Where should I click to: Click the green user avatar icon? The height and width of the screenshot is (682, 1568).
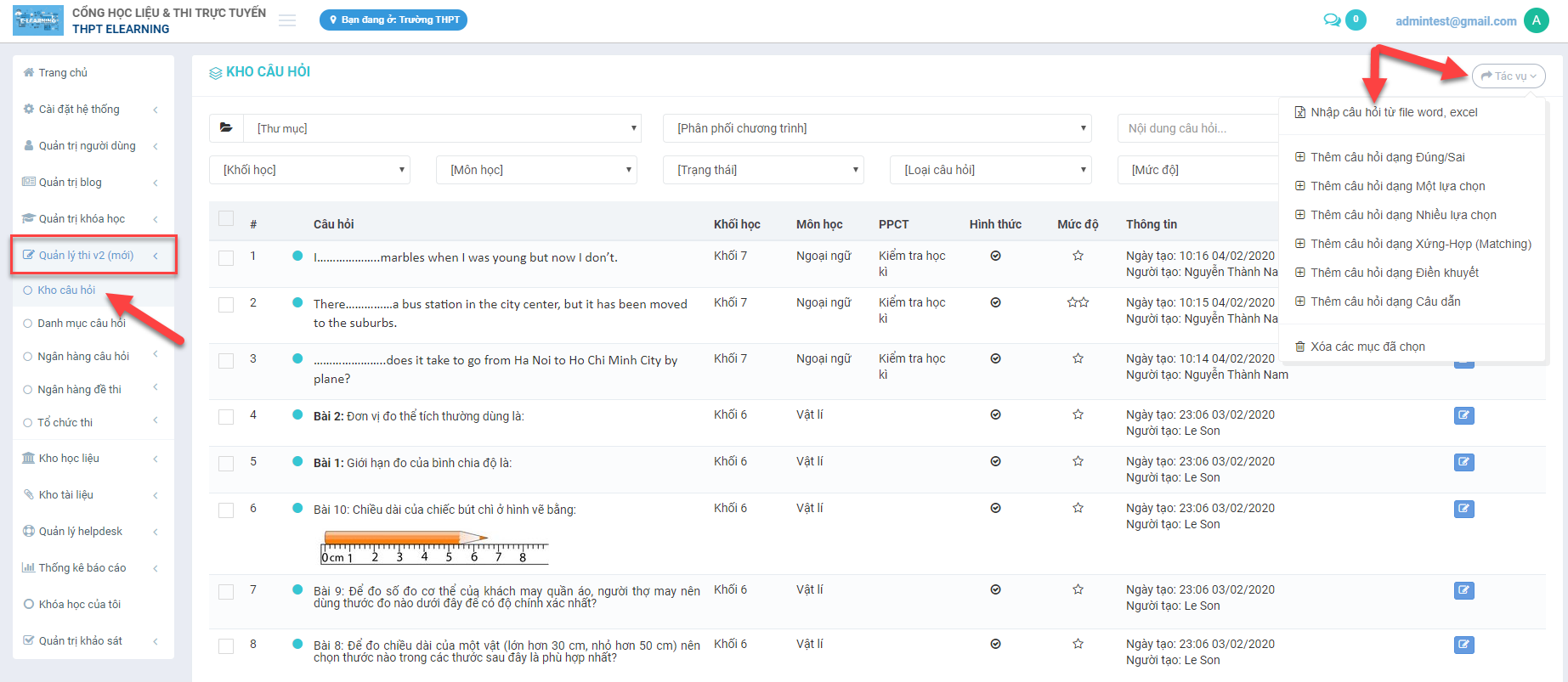coord(1537,20)
